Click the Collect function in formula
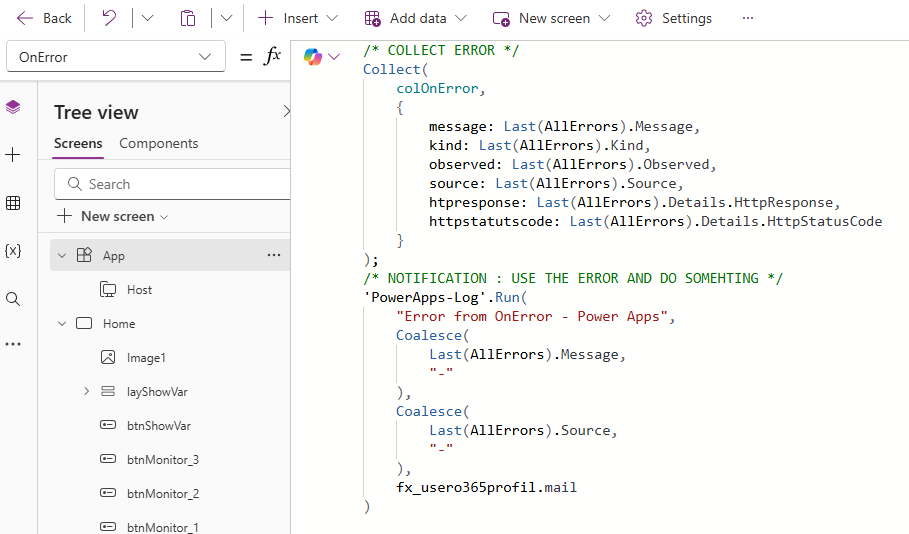 click(391, 70)
